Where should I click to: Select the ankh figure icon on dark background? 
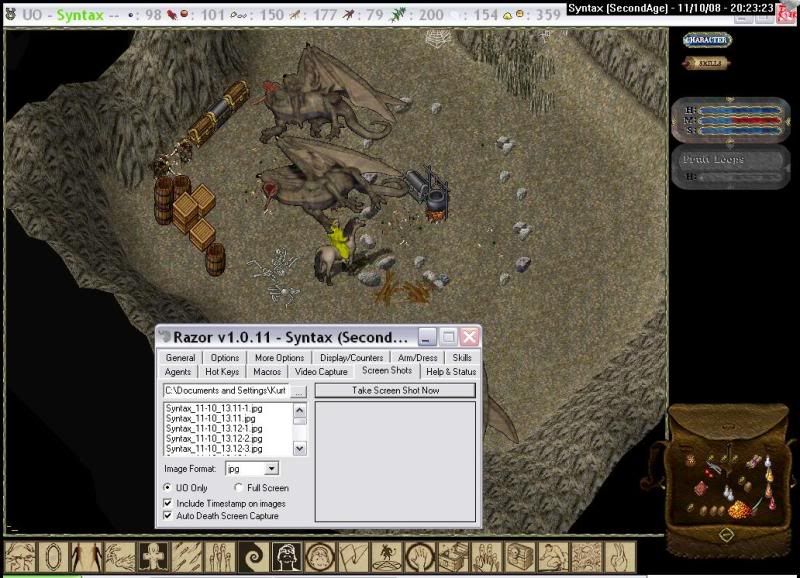point(153,557)
